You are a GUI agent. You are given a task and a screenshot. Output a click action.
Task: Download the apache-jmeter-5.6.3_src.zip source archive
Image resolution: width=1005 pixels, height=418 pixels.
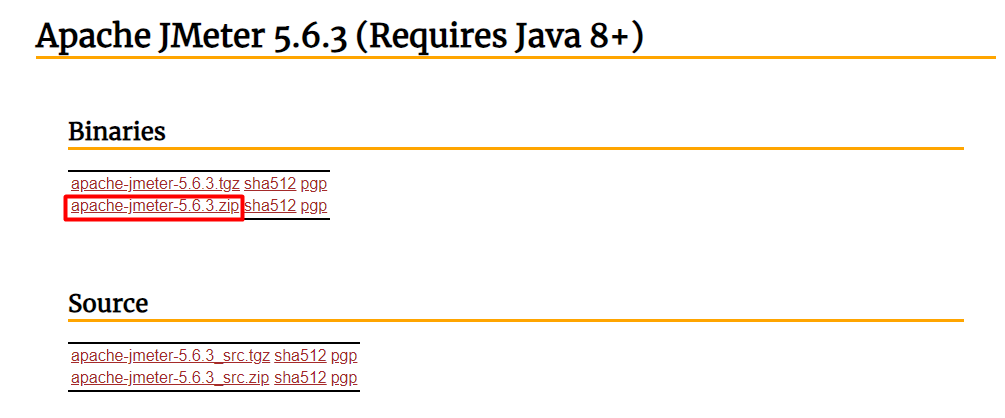(x=170, y=378)
